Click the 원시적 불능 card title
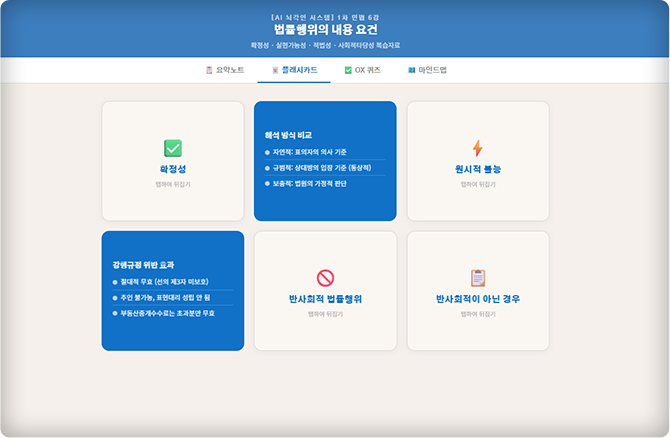 (478, 169)
